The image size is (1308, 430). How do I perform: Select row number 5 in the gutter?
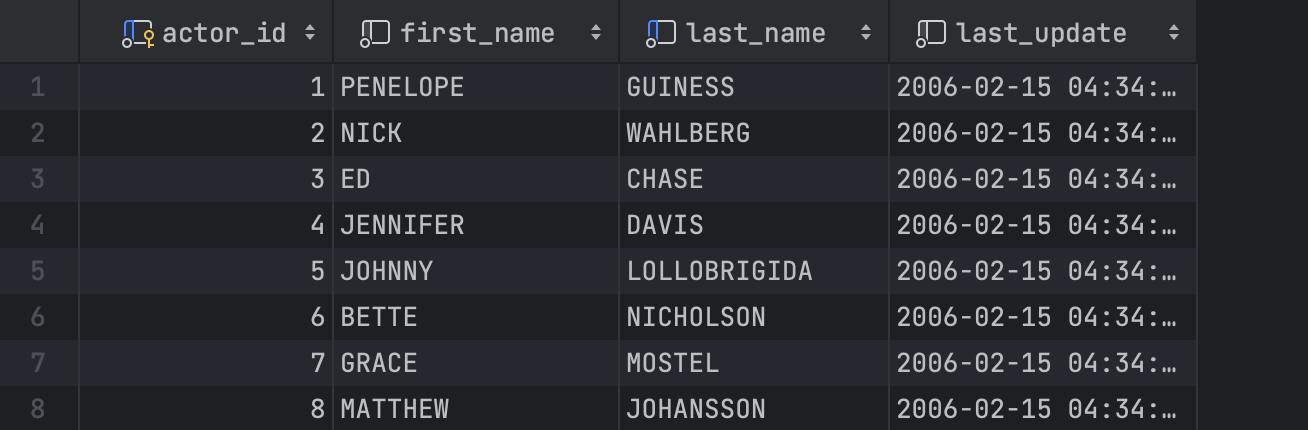point(38,271)
